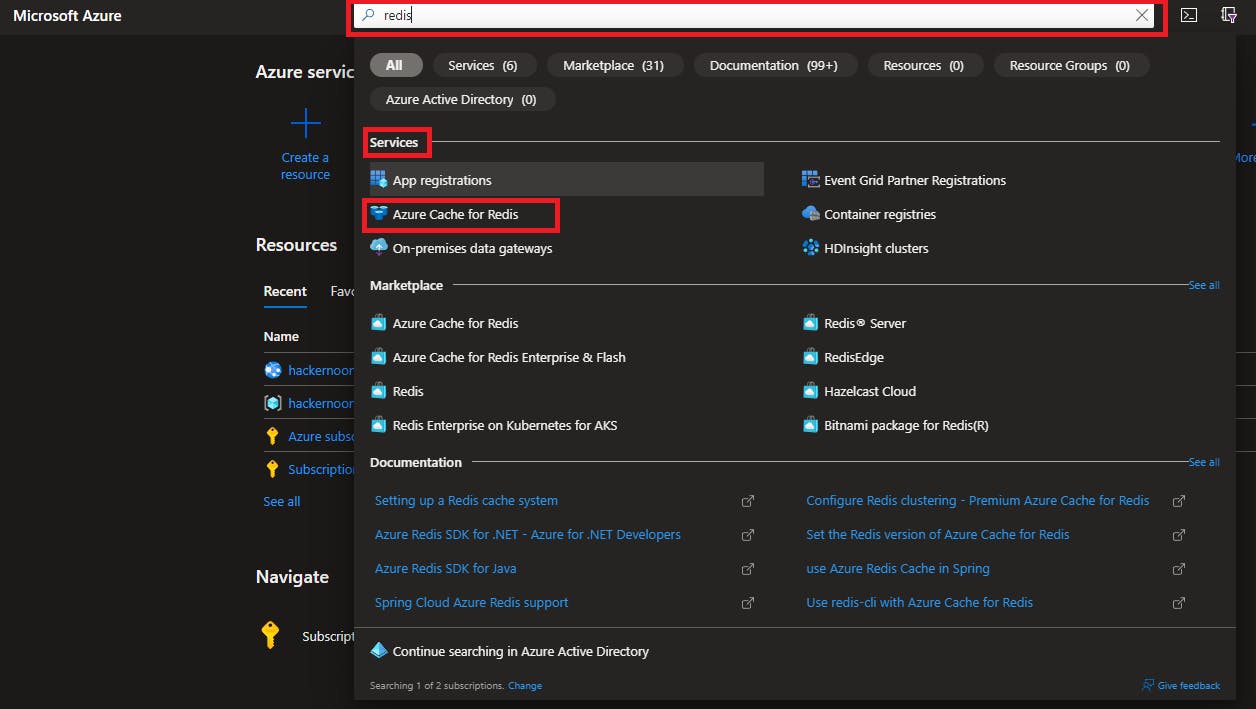Open 'Setting up a Redis cache system' doc

click(466, 501)
